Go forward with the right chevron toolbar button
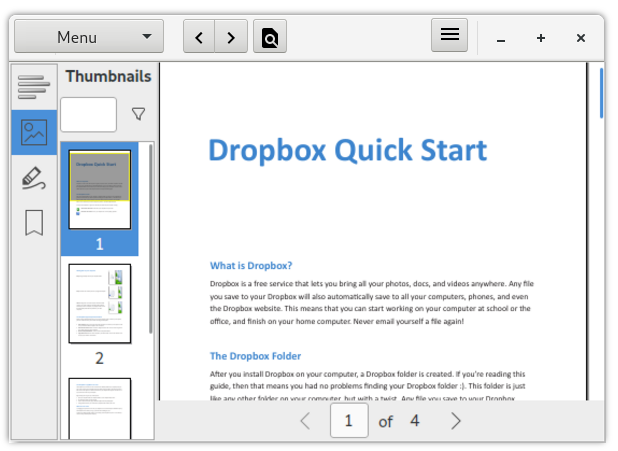 (231, 37)
